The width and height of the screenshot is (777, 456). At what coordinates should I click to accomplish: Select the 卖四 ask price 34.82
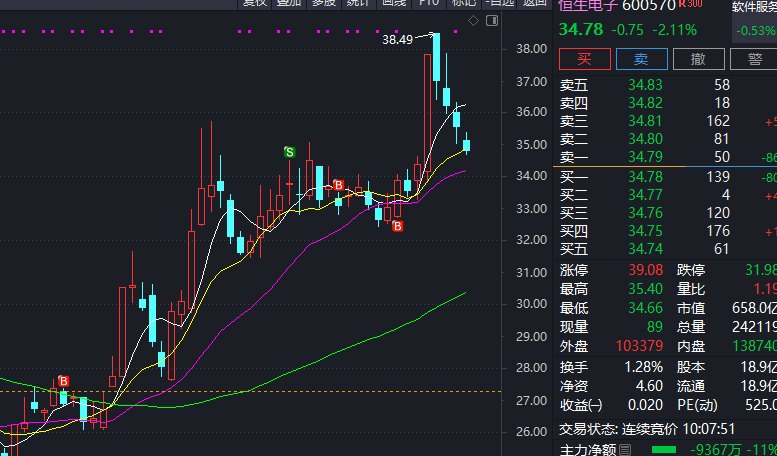click(645, 103)
